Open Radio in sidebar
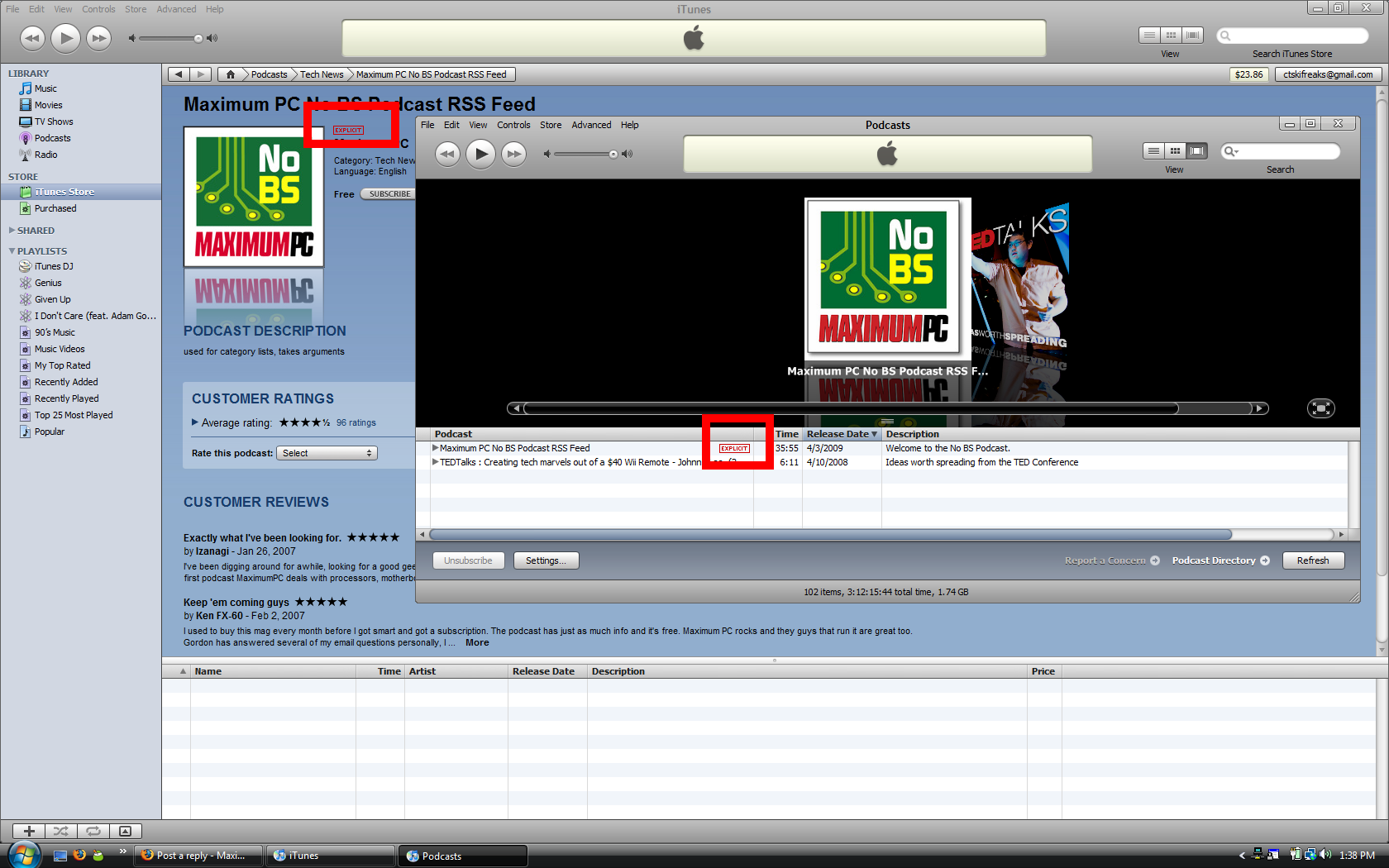Image resolution: width=1389 pixels, height=868 pixels. tap(45, 155)
